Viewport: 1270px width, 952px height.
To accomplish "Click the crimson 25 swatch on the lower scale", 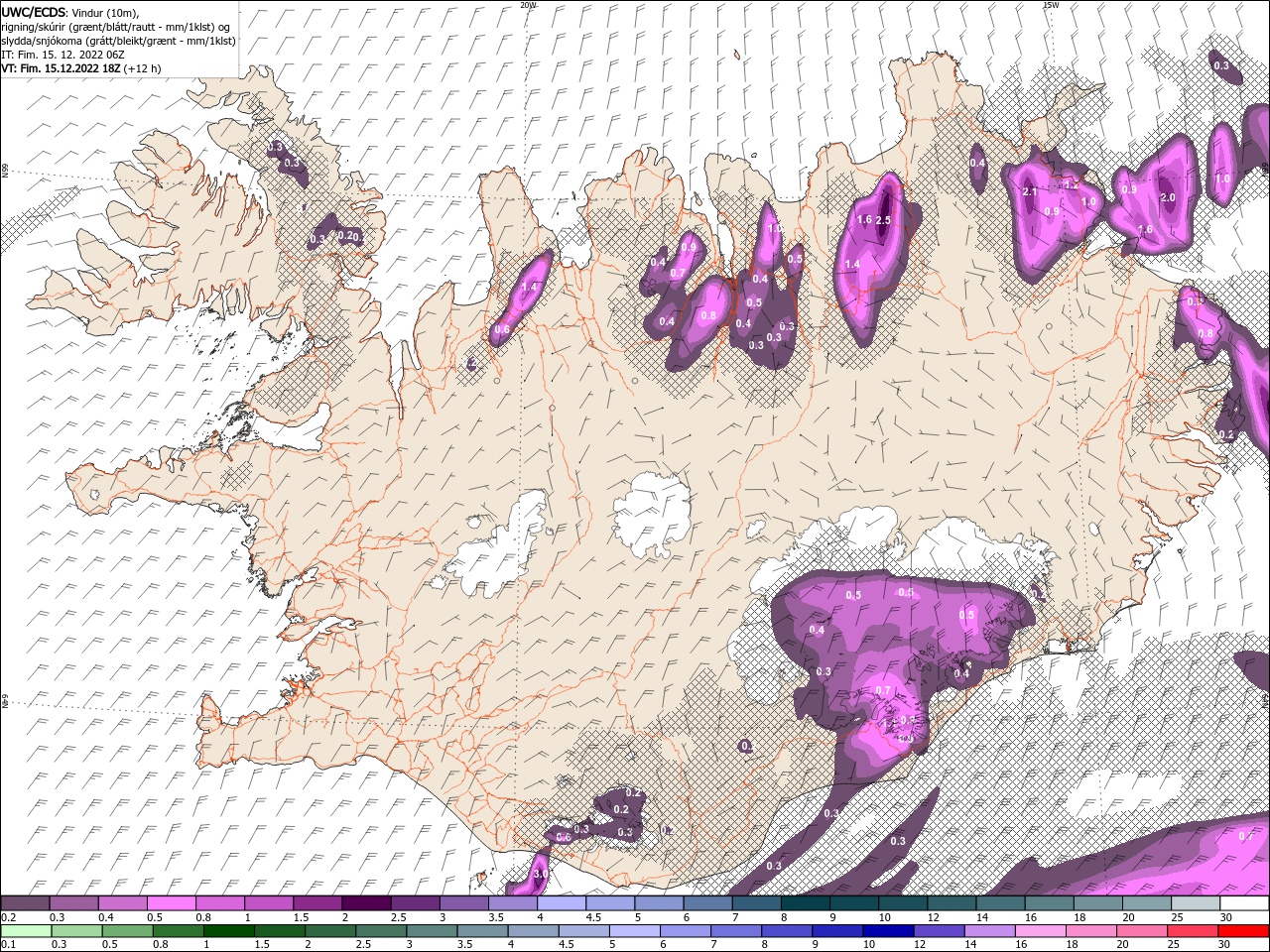I will pyautogui.click(x=1193, y=931).
